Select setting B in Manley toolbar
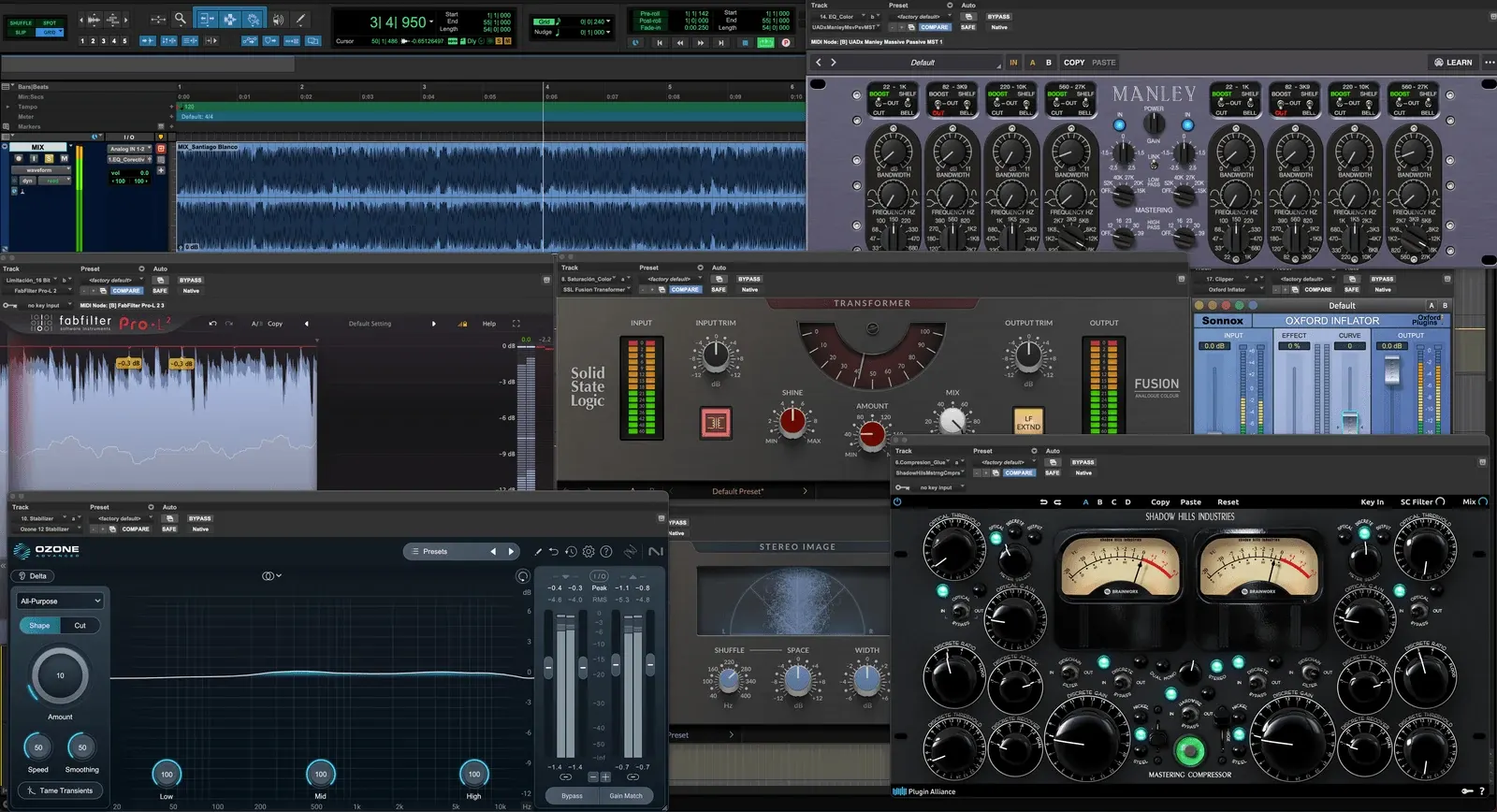Screen dimensions: 1497x812 (1049, 63)
